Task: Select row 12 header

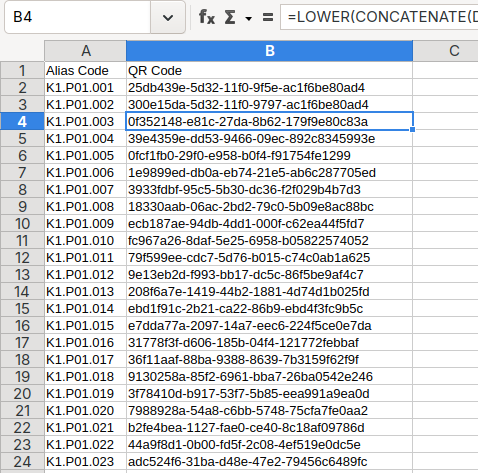Action: click(22, 258)
